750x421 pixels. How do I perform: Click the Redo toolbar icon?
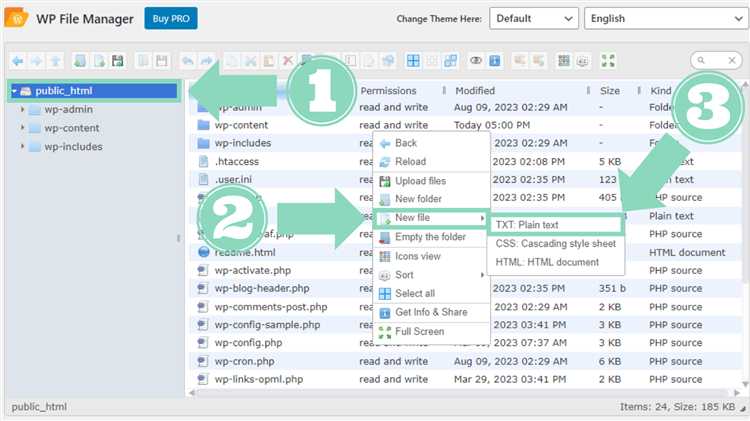coord(206,61)
